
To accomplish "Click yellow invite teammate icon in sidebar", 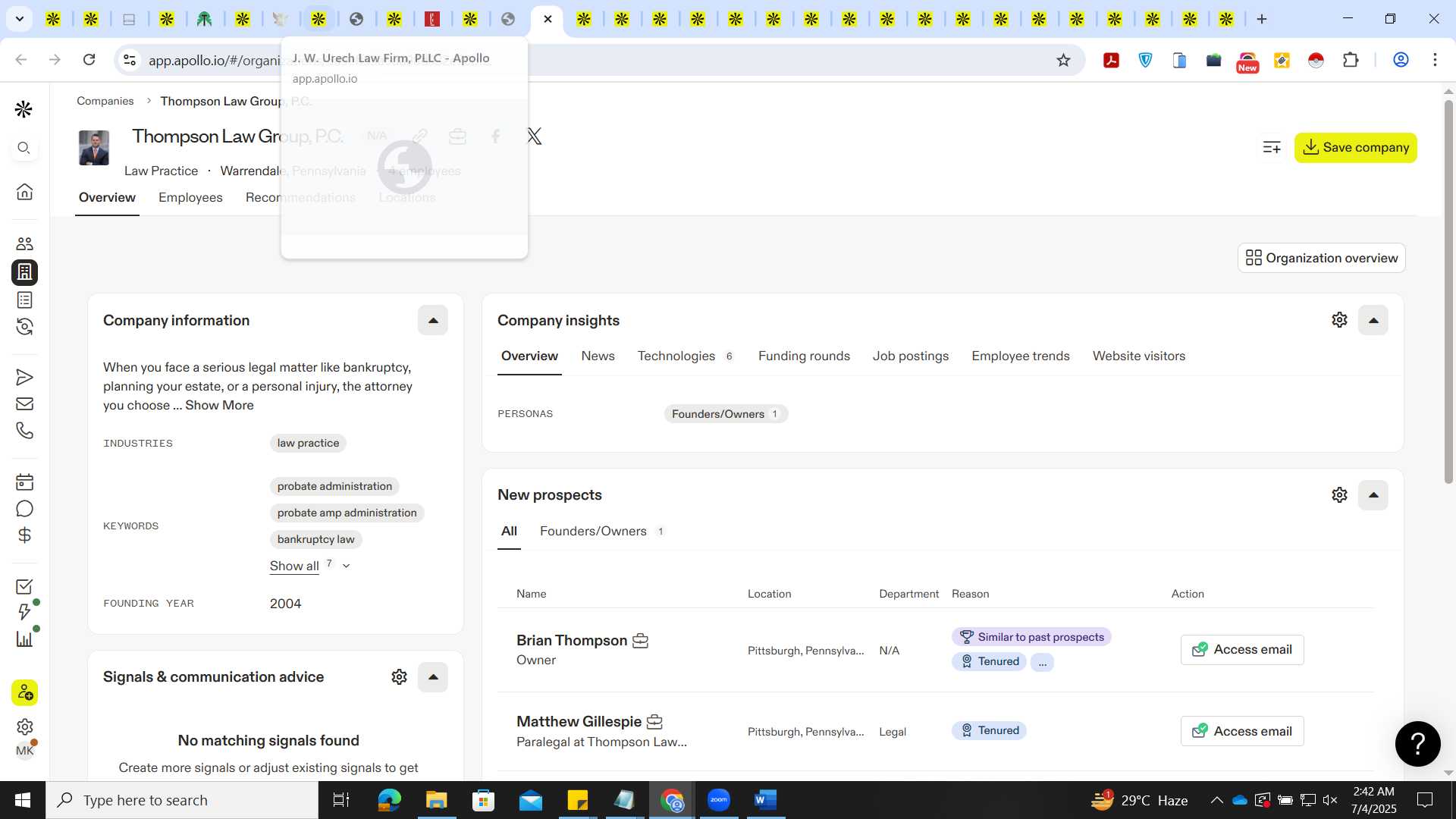I will pos(24,692).
